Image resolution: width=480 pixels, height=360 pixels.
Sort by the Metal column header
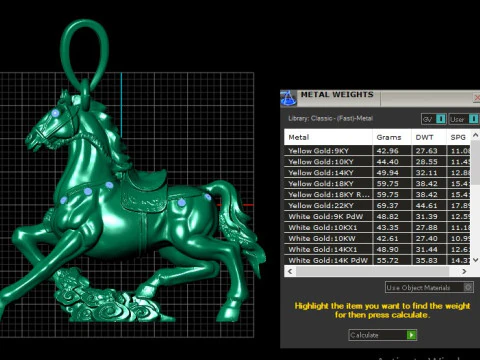328,137
